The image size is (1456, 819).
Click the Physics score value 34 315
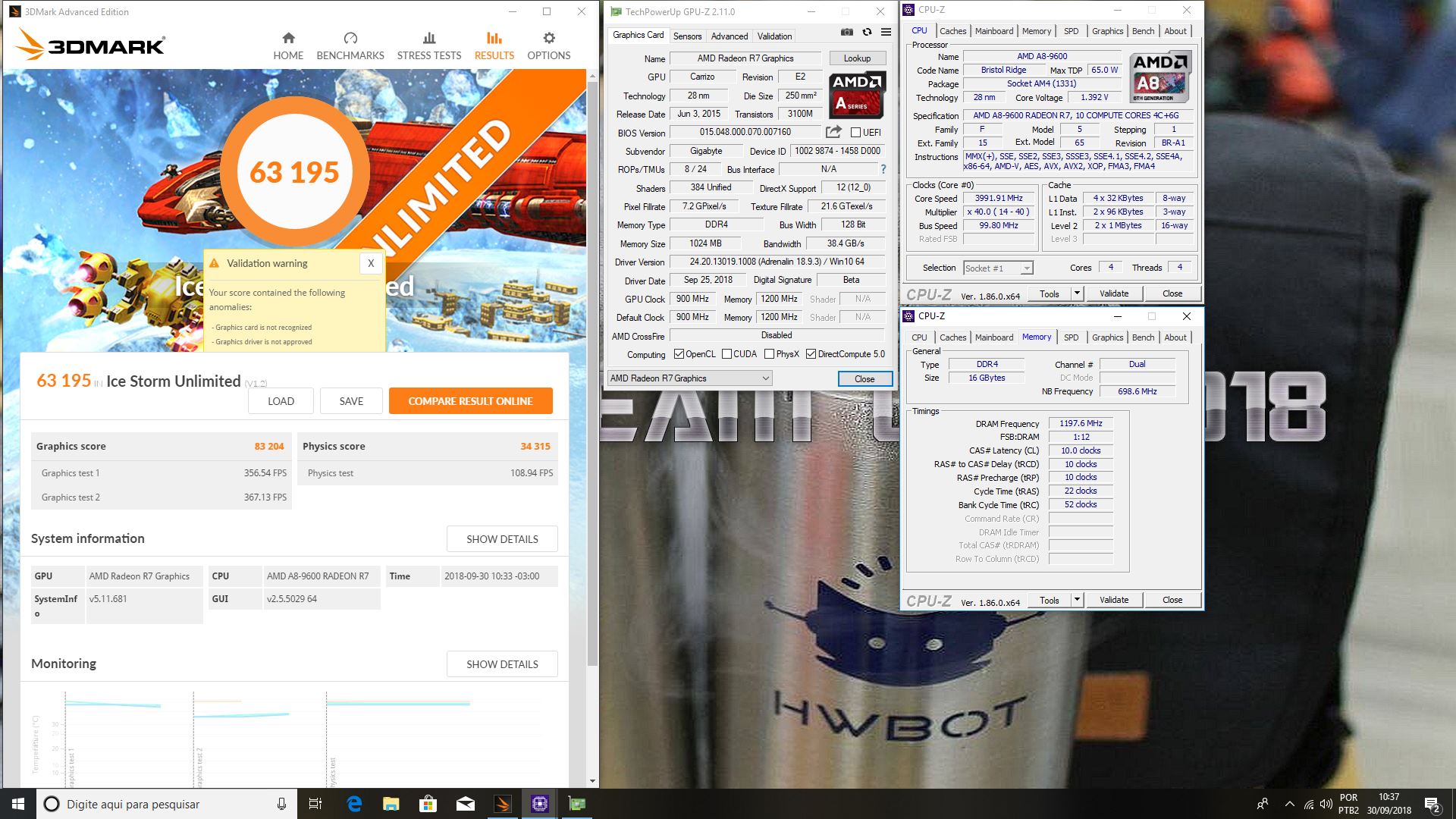[x=535, y=446]
